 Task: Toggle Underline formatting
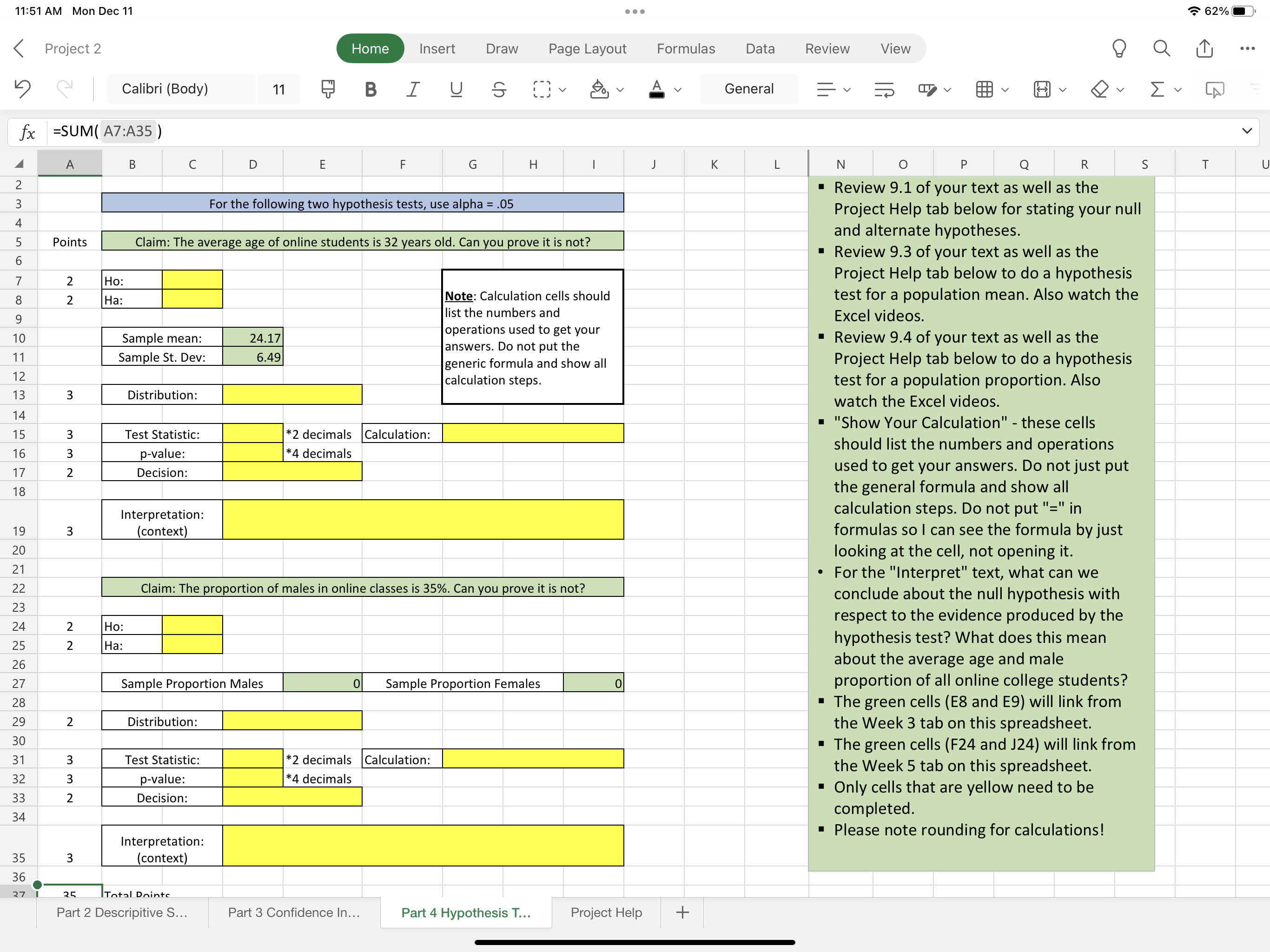coord(456,89)
